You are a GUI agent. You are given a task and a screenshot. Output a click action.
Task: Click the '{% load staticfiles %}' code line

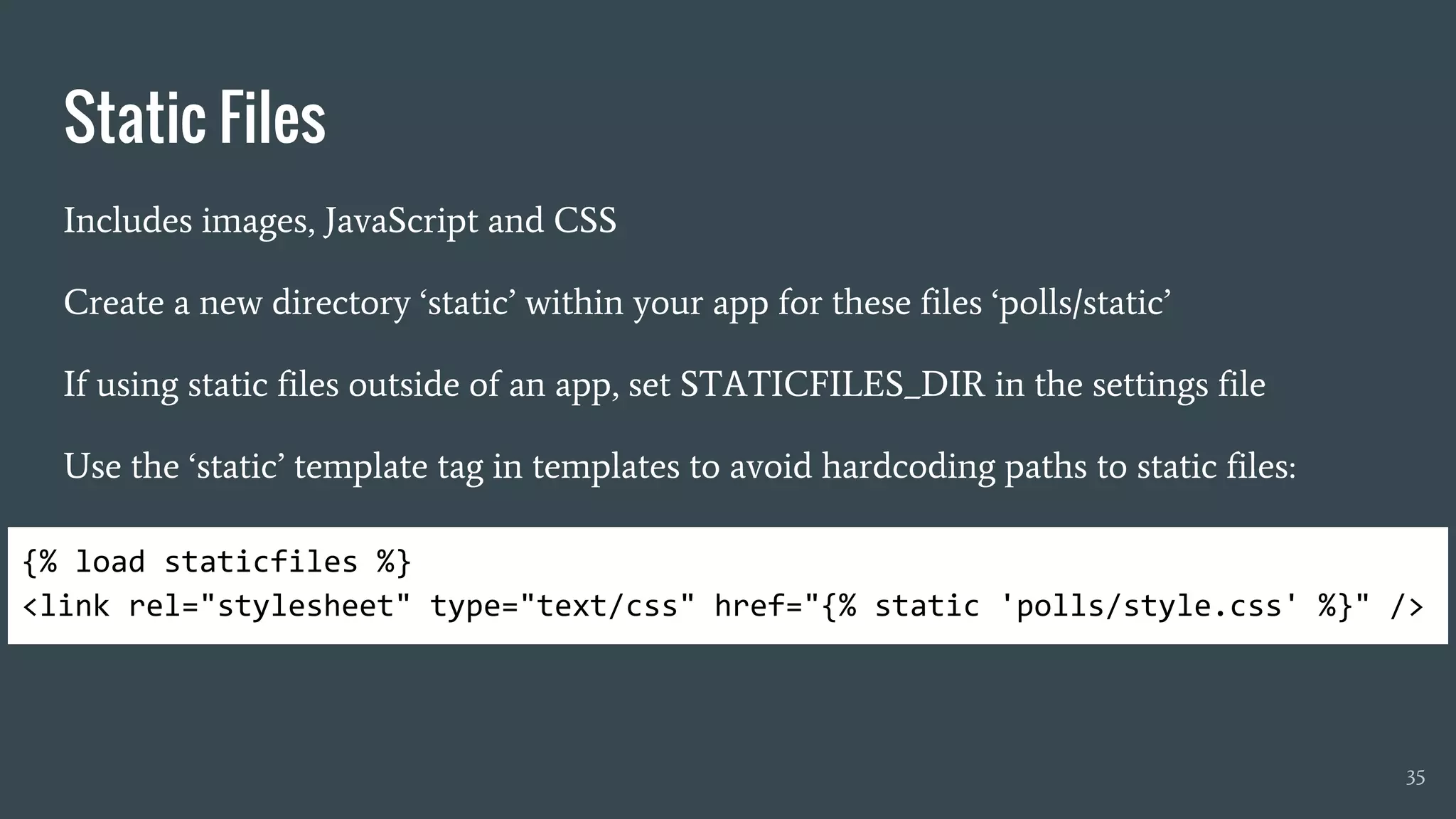tap(217, 562)
